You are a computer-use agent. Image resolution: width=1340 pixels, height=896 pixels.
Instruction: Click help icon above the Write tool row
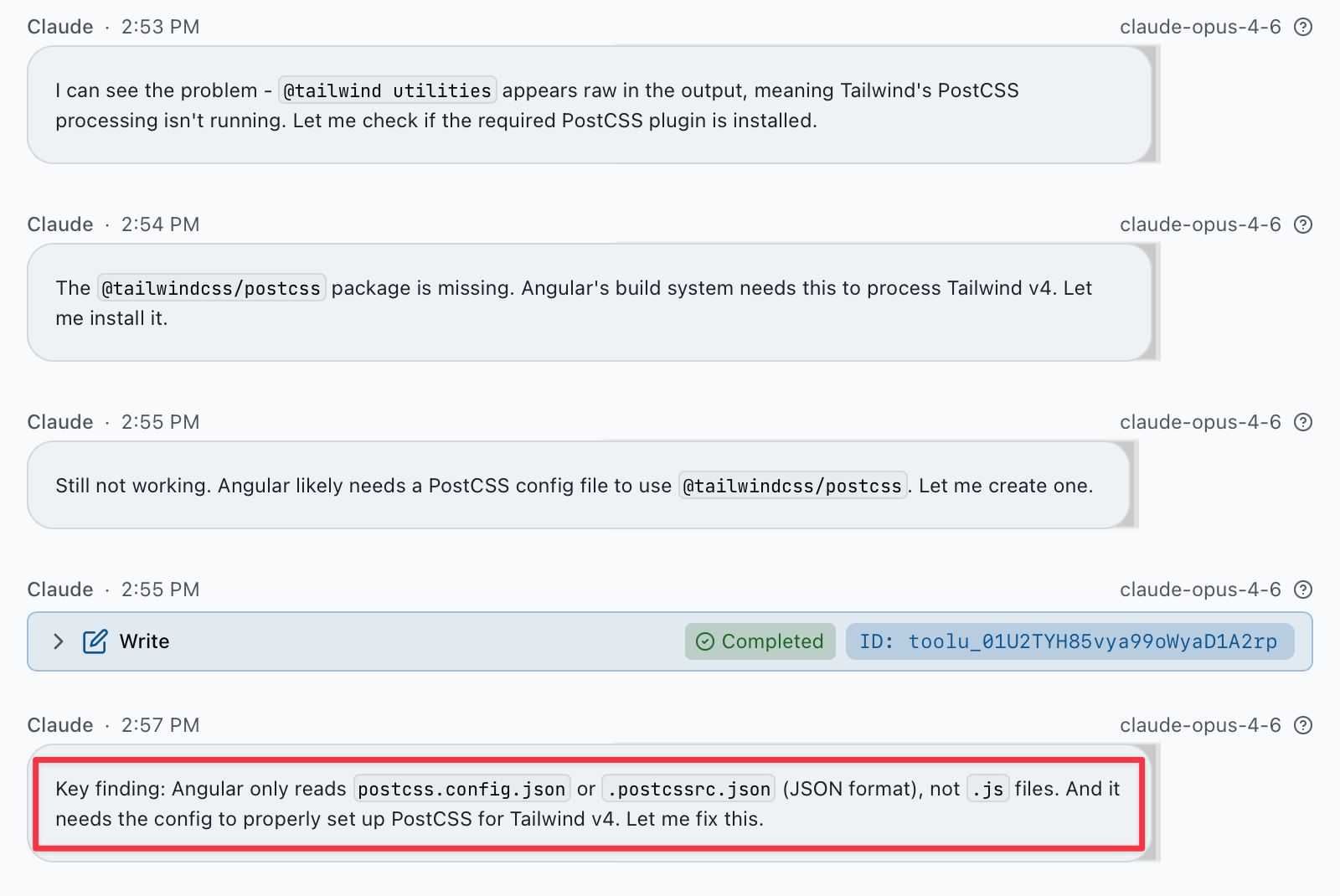[x=1302, y=590]
